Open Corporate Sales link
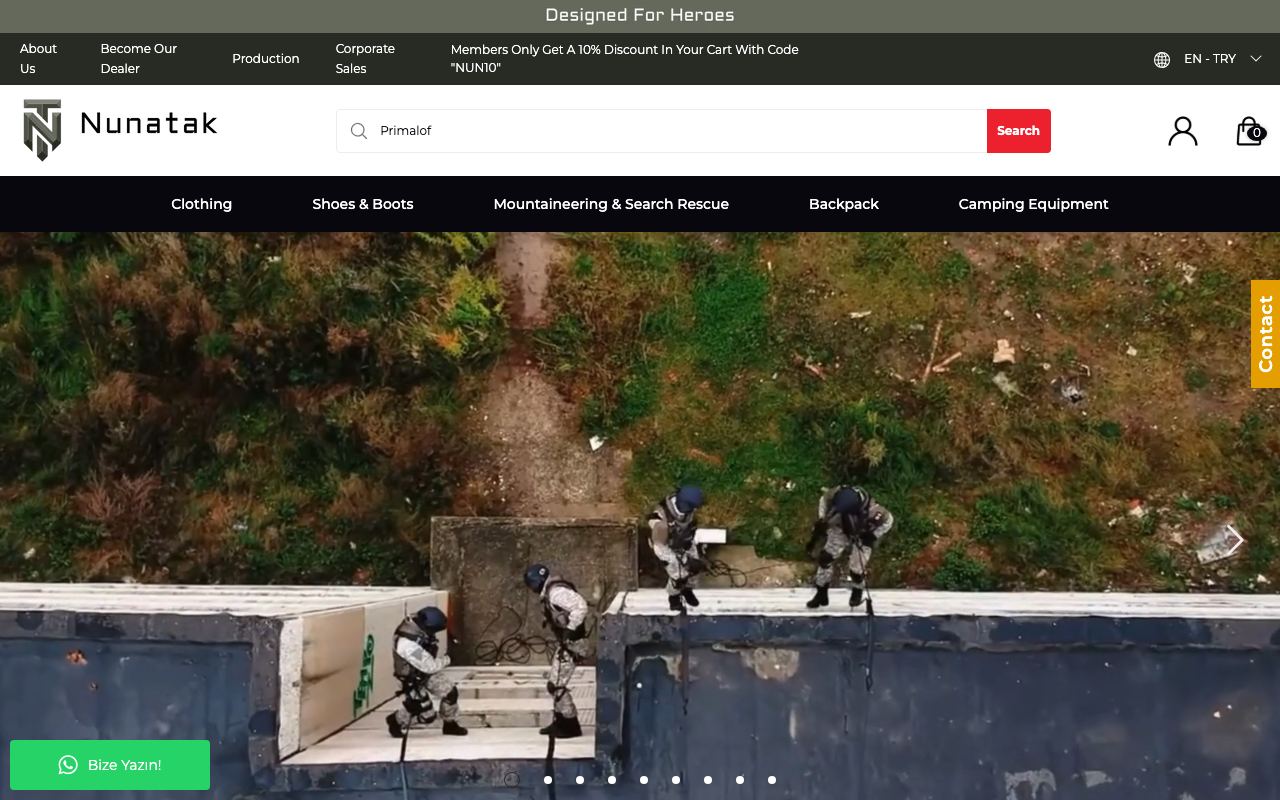The height and width of the screenshot is (800, 1280). [365, 59]
